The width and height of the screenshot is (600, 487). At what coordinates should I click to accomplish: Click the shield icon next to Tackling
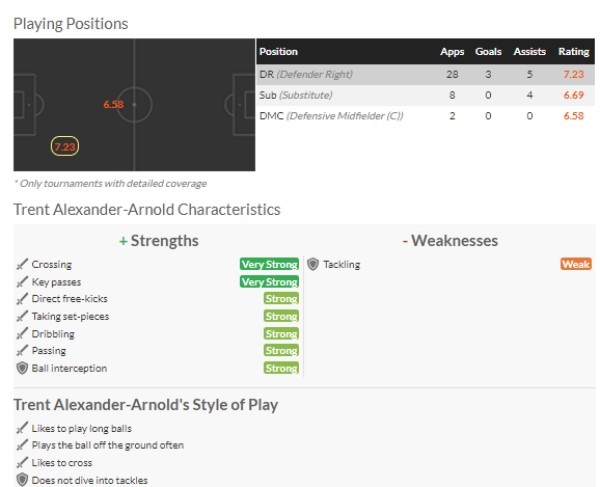pyautogui.click(x=313, y=265)
